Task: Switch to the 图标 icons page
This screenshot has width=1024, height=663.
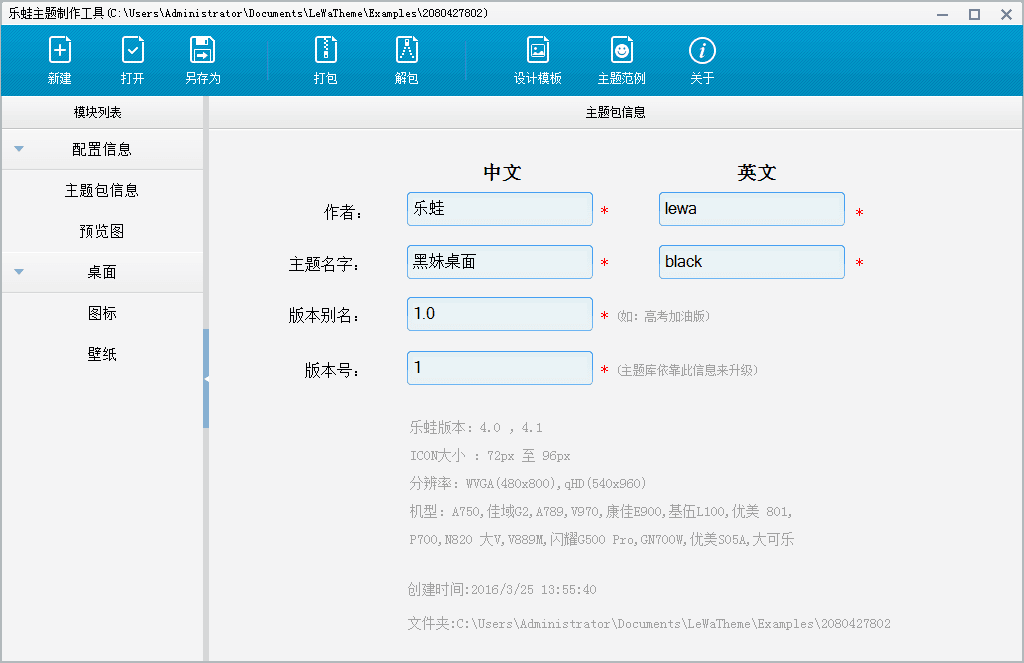Action: [x=101, y=312]
